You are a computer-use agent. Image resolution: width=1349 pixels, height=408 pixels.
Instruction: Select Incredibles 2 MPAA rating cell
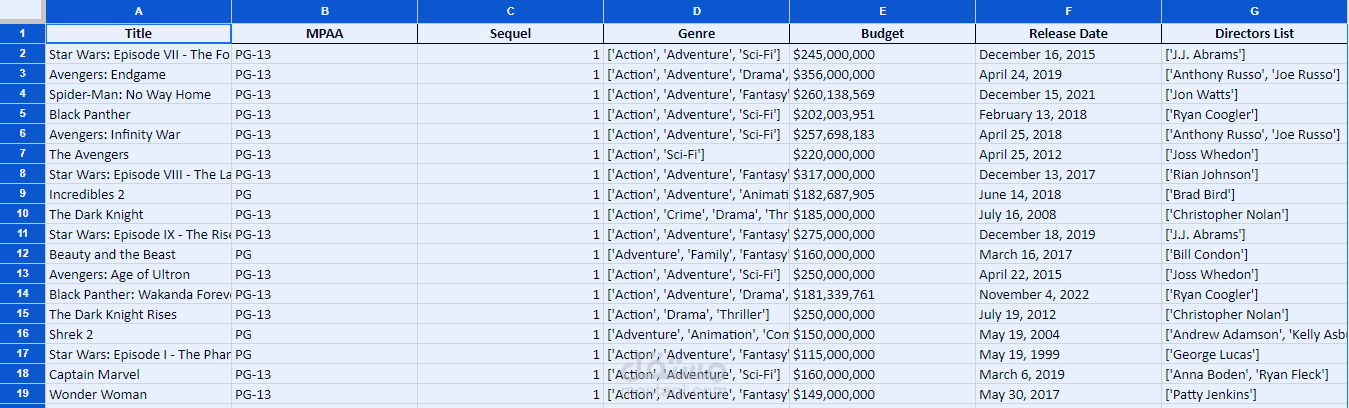(324, 194)
